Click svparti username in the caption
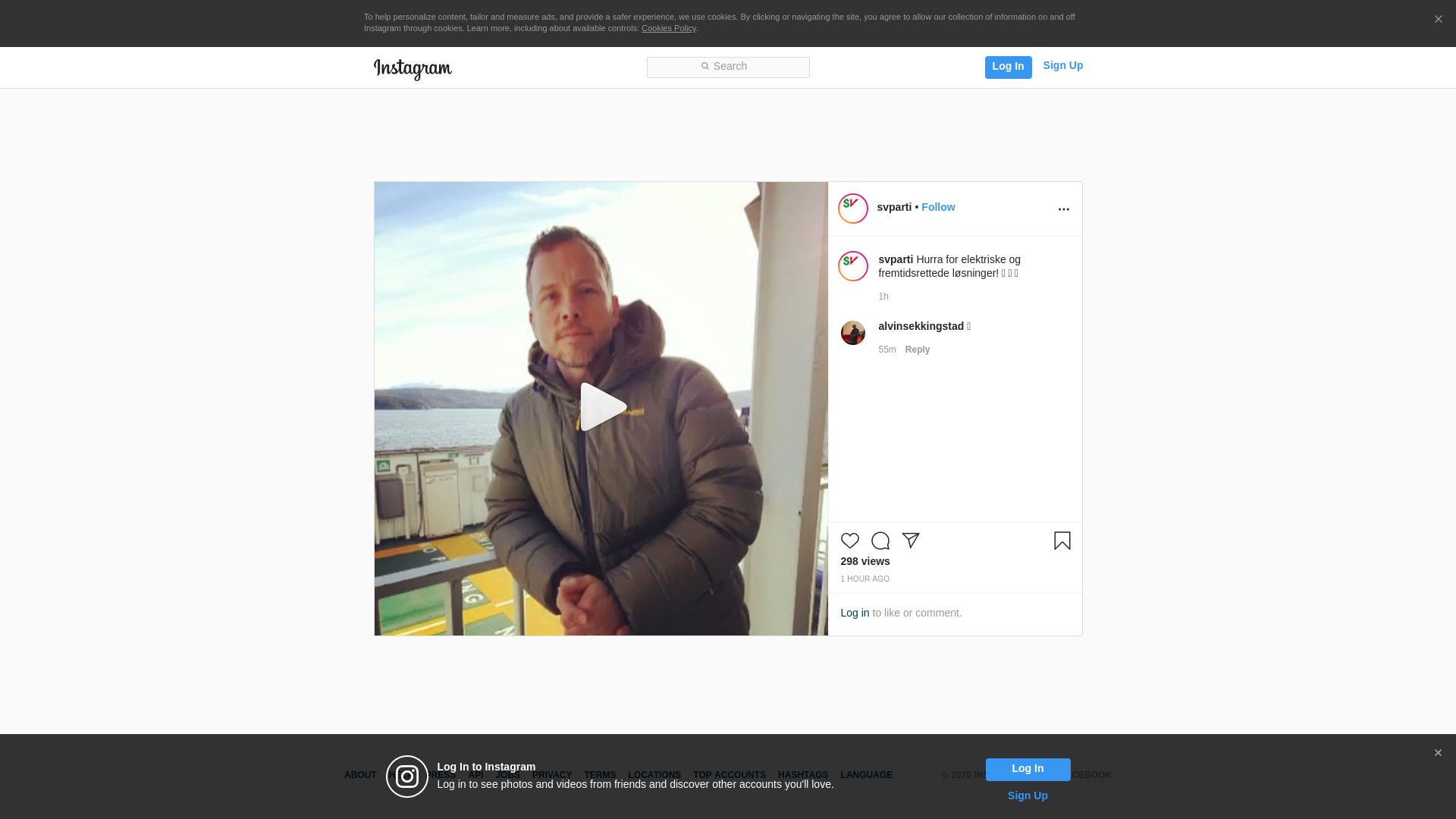Image resolution: width=1456 pixels, height=819 pixels. [896, 259]
